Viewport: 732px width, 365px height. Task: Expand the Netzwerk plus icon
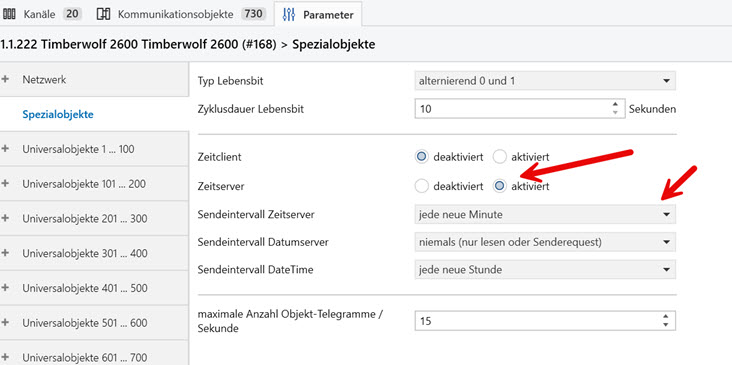(x=6, y=79)
